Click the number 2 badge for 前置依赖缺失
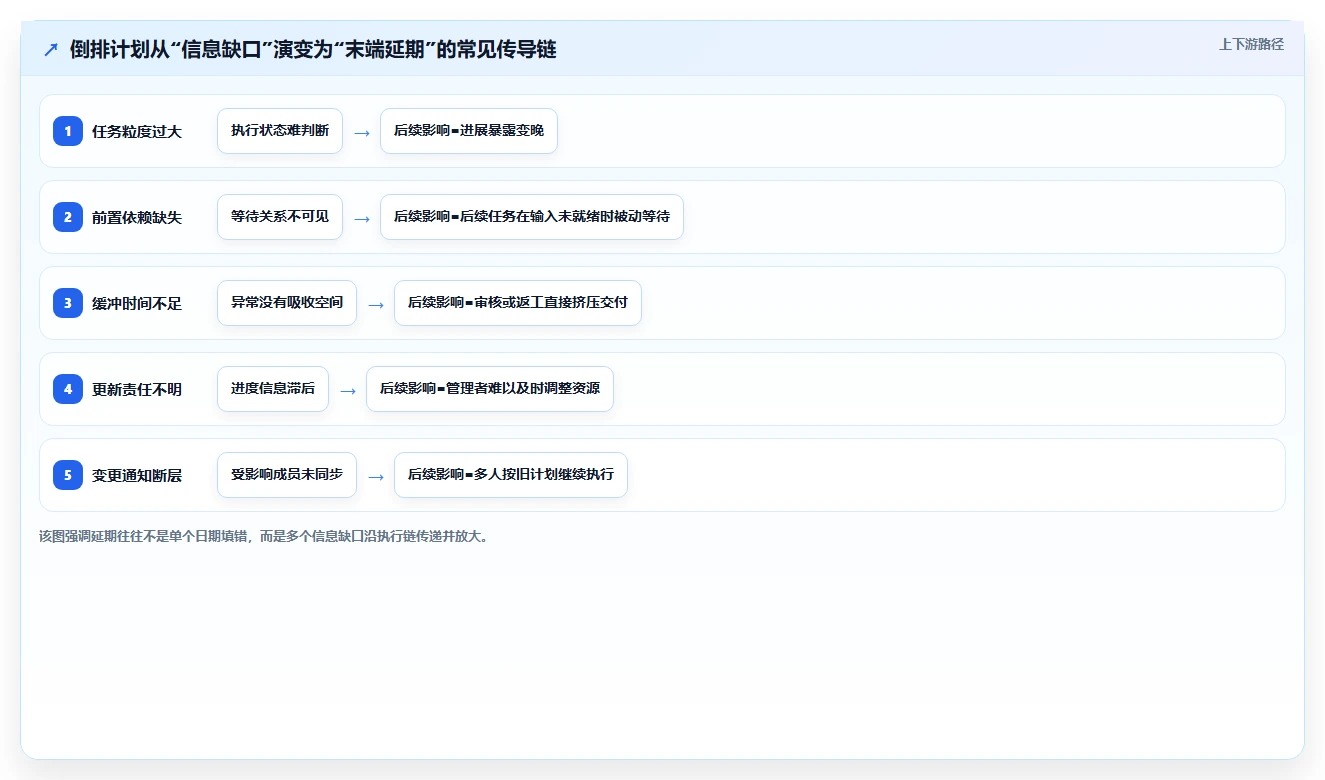 click(68, 216)
